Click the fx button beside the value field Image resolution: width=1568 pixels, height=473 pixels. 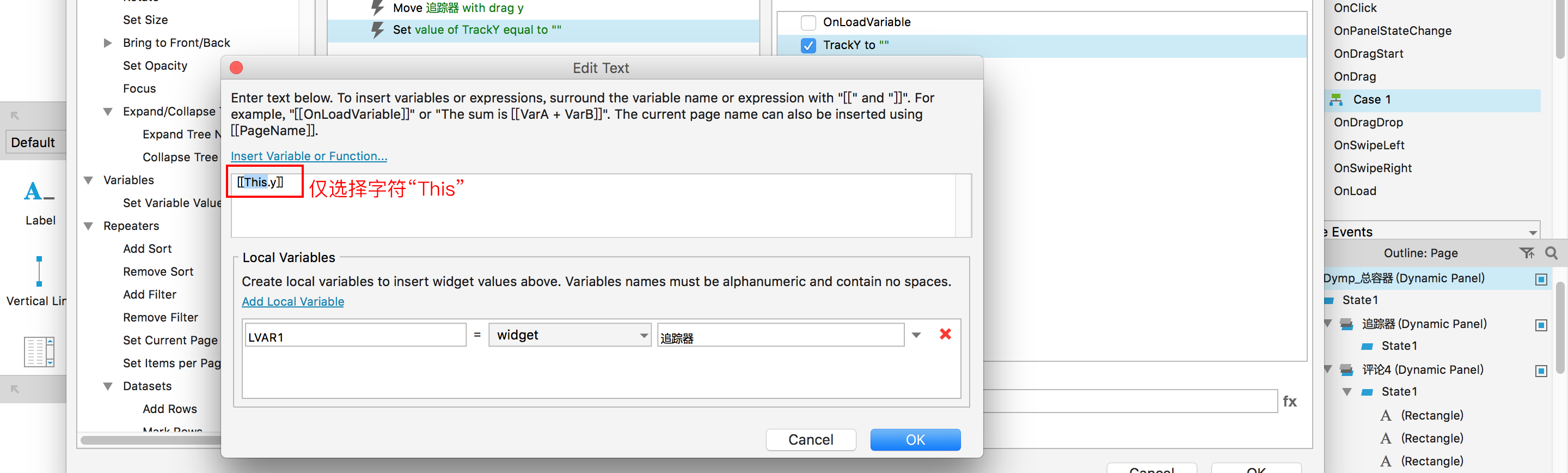tap(1289, 401)
